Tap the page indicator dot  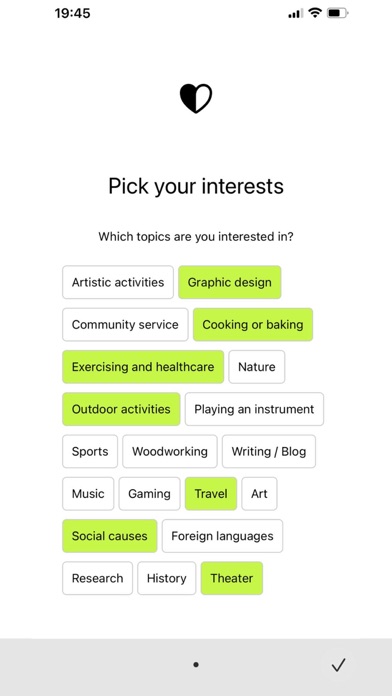[x=196, y=664]
